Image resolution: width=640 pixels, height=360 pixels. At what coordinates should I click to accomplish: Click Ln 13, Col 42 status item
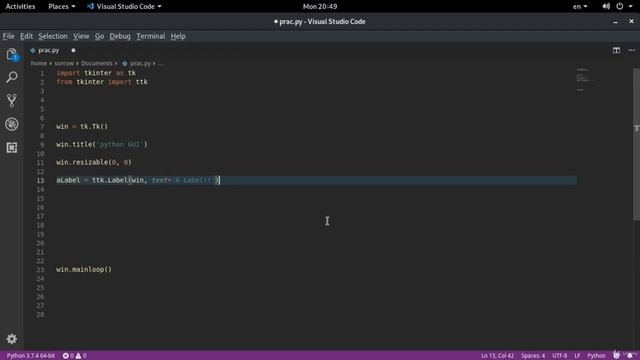click(x=497, y=356)
